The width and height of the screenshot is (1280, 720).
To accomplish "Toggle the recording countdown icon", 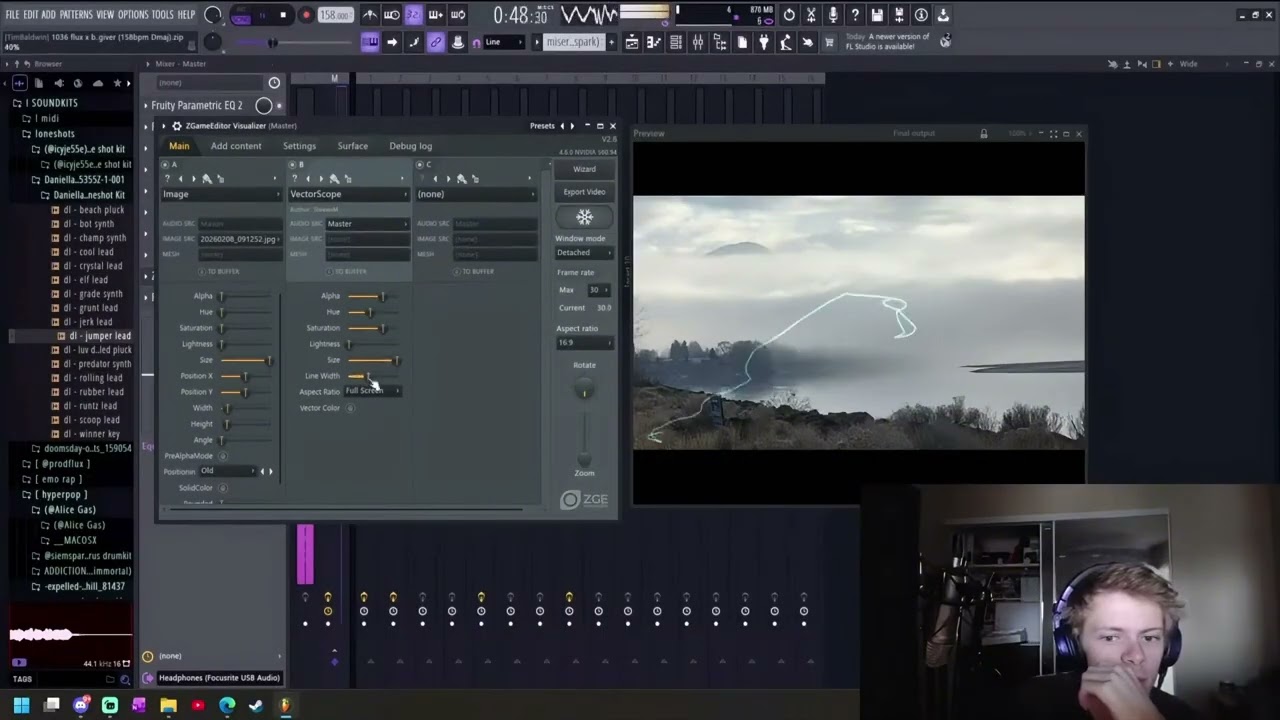I will pyautogui.click(x=413, y=15).
